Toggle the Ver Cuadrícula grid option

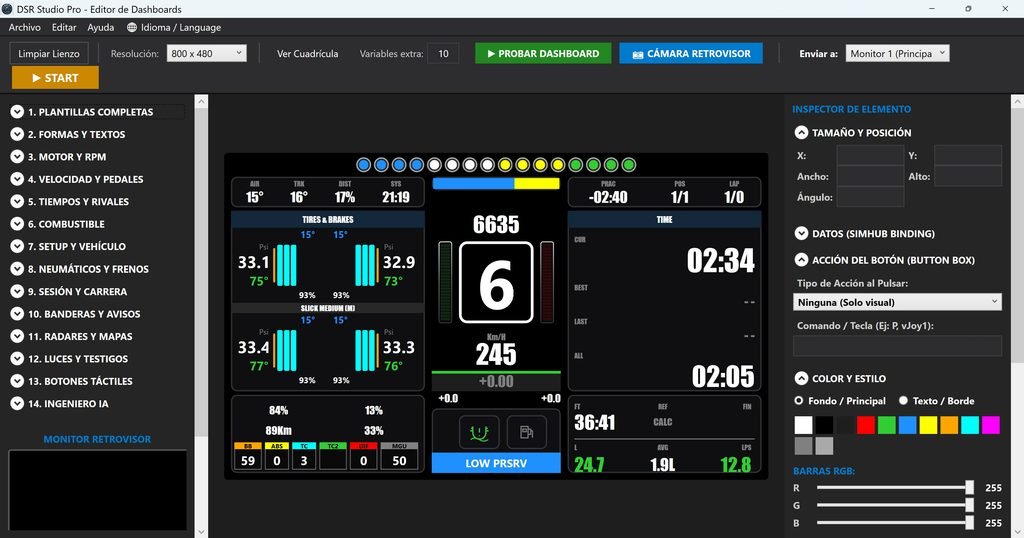pyautogui.click(x=308, y=54)
